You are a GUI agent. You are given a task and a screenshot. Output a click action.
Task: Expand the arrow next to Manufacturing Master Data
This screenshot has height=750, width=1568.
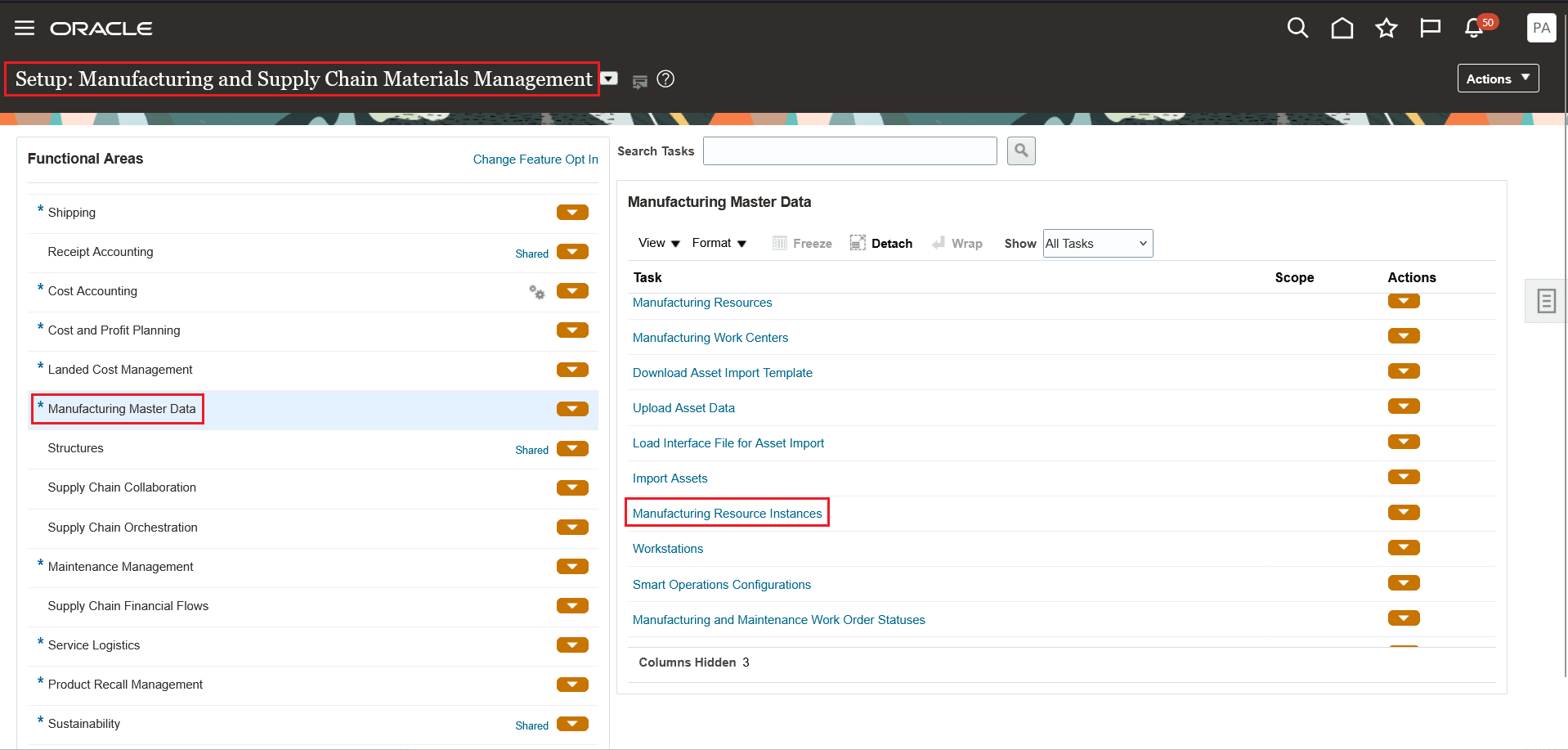click(572, 408)
